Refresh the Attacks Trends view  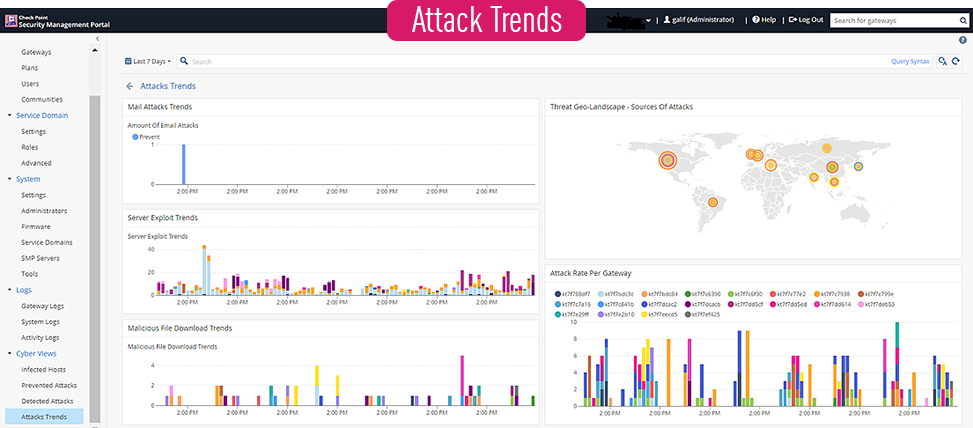point(956,61)
